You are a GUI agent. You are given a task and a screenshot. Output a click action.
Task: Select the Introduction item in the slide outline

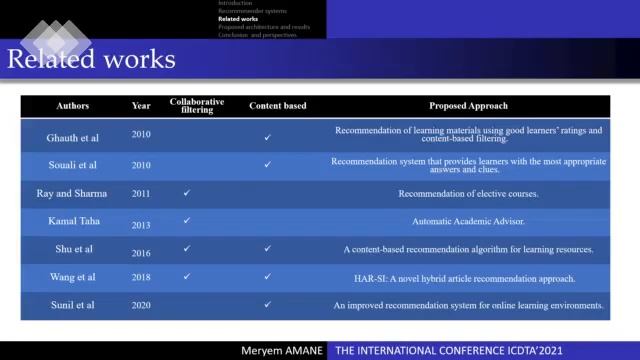click(235, 3)
